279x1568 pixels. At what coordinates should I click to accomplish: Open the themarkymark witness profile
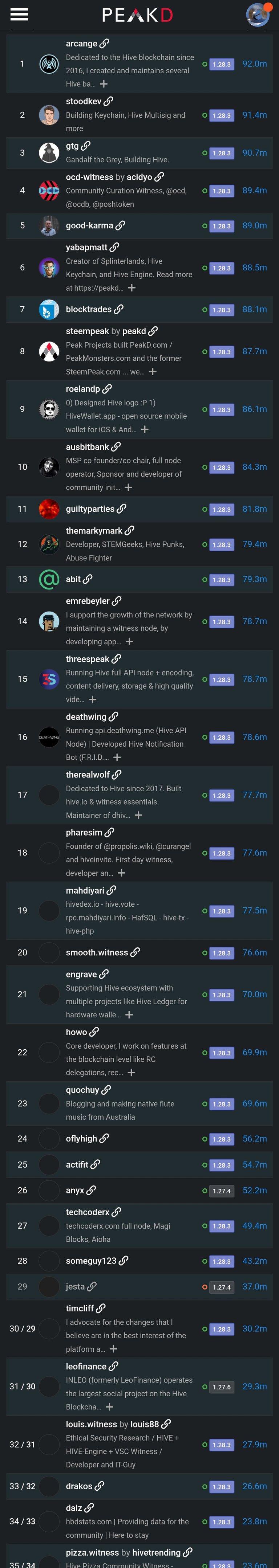(94, 530)
